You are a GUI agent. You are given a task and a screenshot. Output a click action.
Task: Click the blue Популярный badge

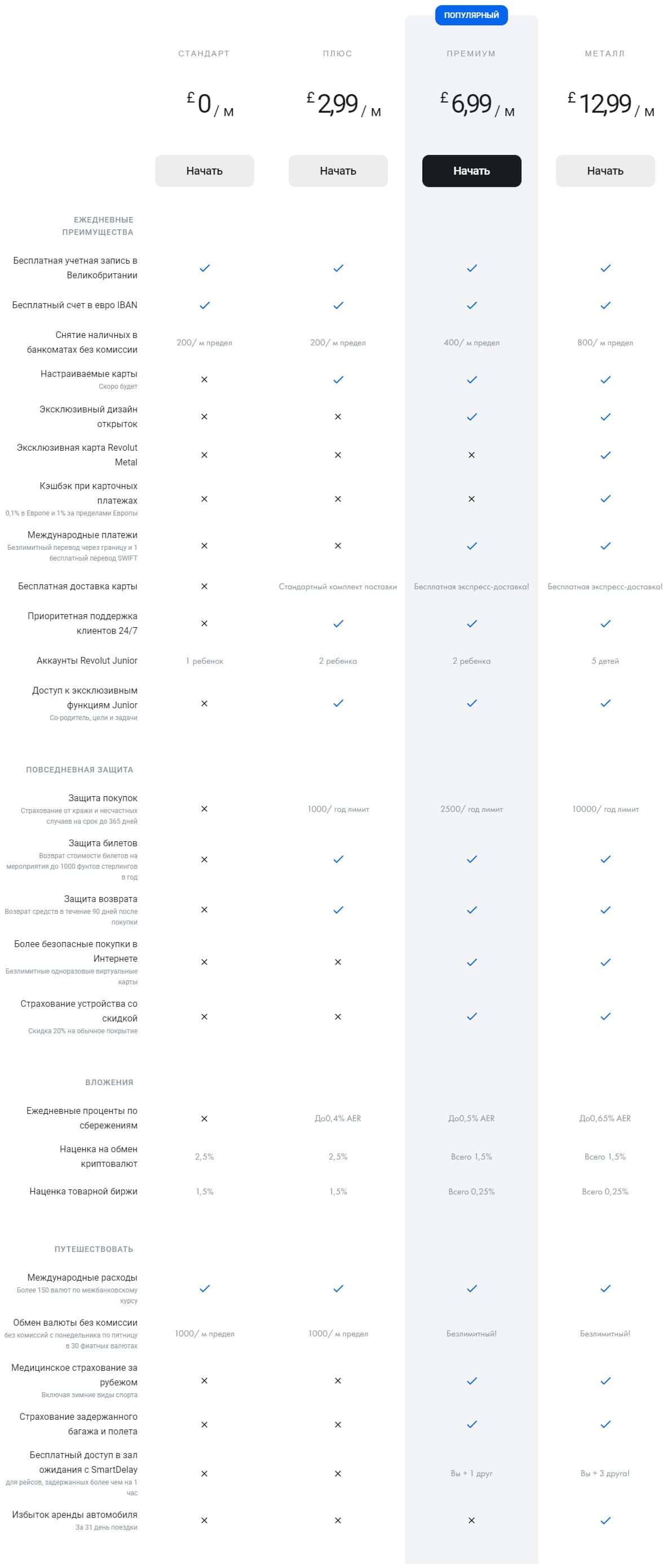471,15
